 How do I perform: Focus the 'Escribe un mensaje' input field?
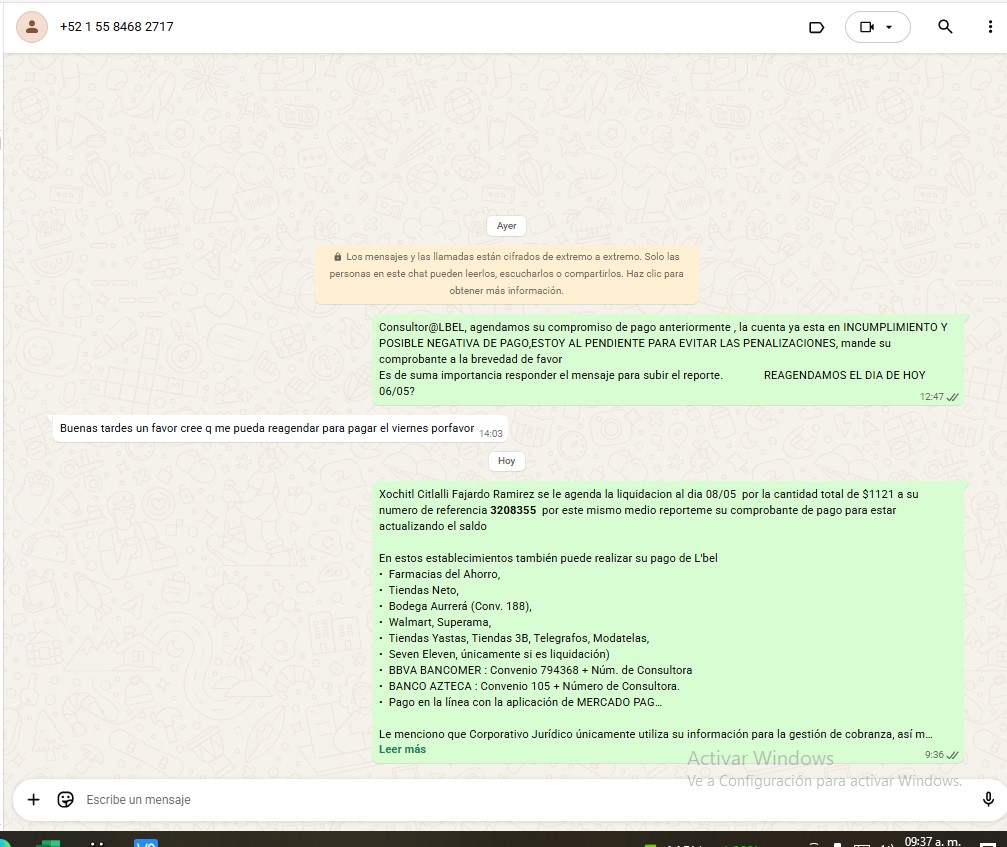tap(527, 799)
